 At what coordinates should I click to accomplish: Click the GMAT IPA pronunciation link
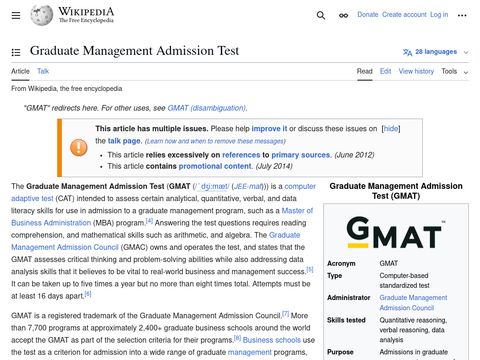click(x=212, y=186)
